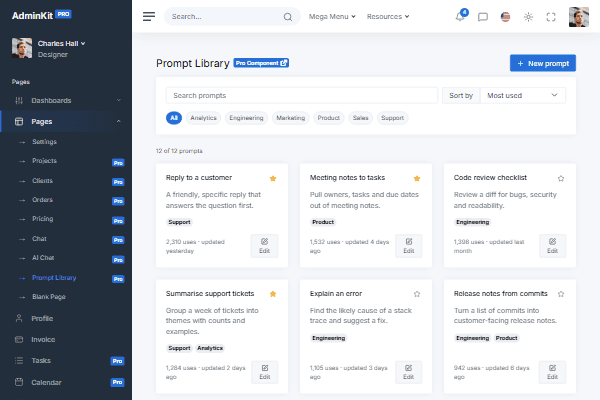Edit the Release notes from commits prompt
This screenshot has height=400, width=600.
click(x=553, y=372)
